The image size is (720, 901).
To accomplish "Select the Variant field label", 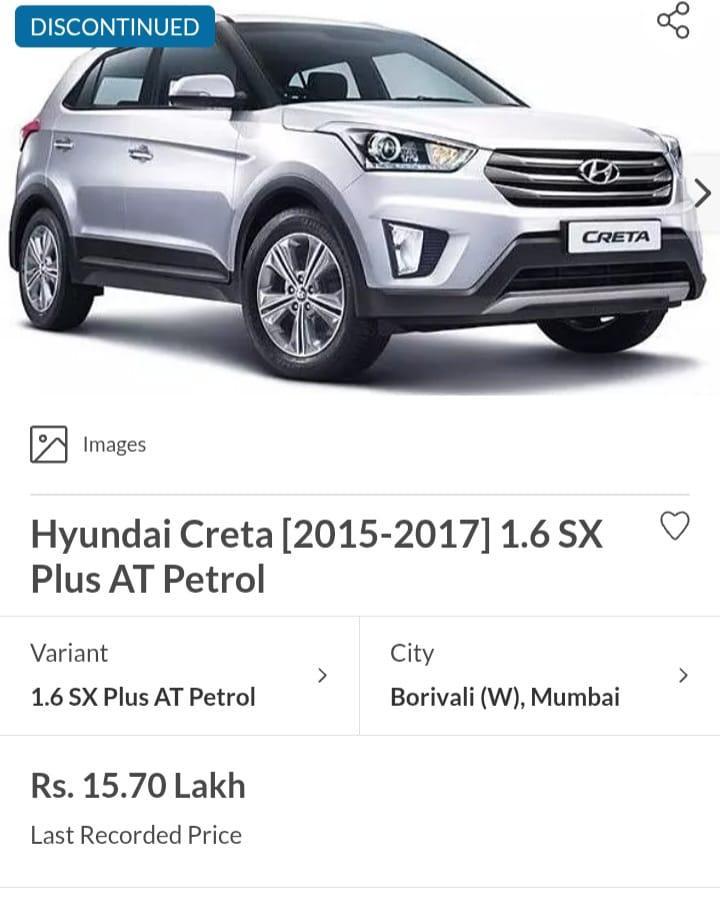I will tap(69, 653).
